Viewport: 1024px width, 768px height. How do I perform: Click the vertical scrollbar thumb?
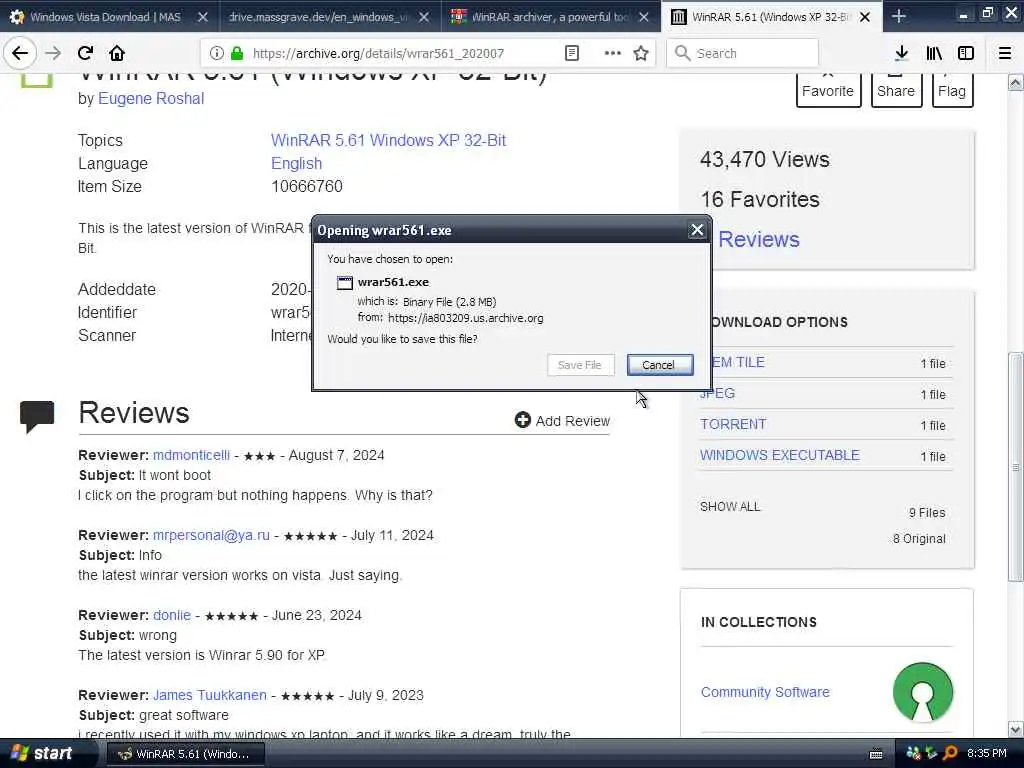point(1016,466)
